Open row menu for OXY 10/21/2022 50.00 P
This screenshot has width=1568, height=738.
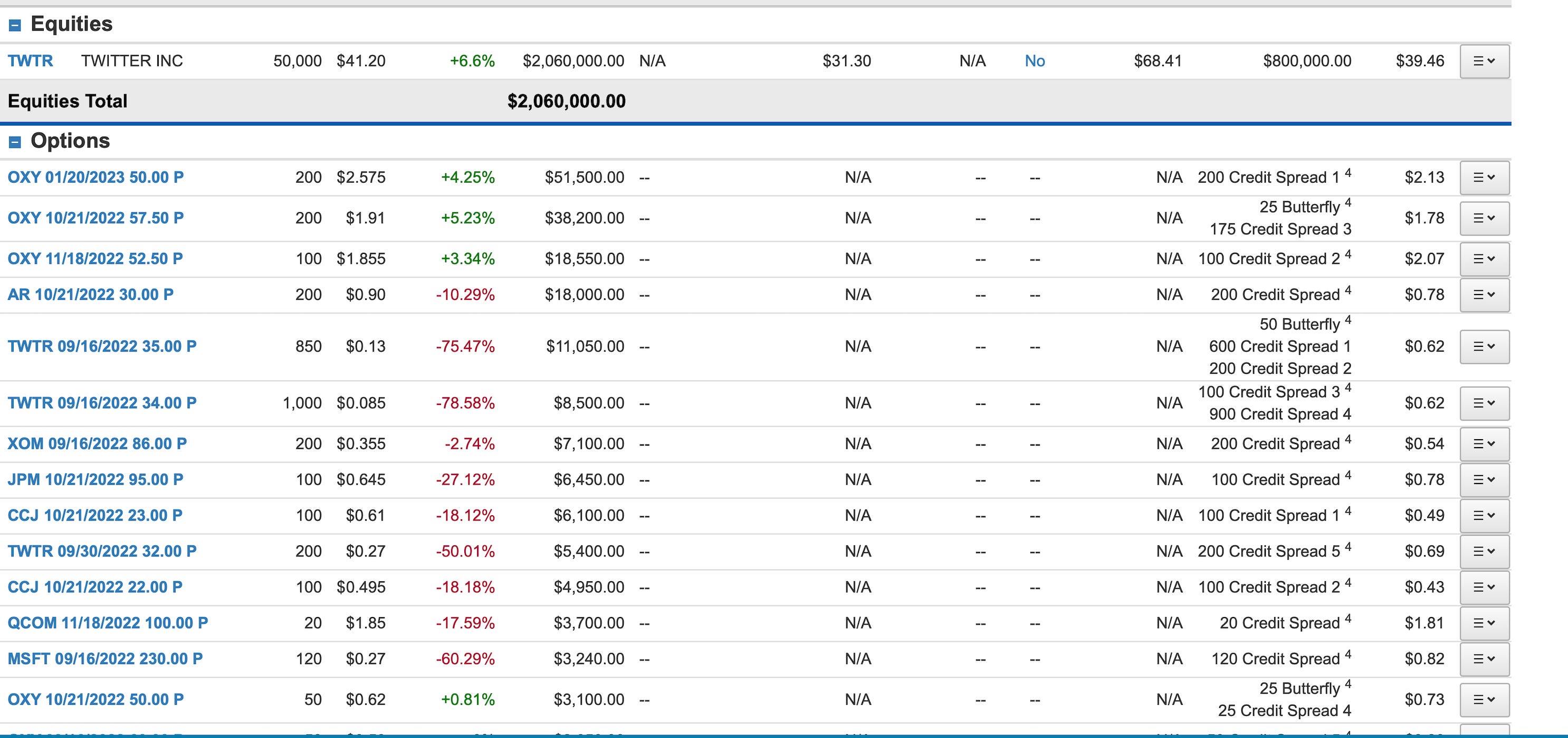tap(1484, 699)
